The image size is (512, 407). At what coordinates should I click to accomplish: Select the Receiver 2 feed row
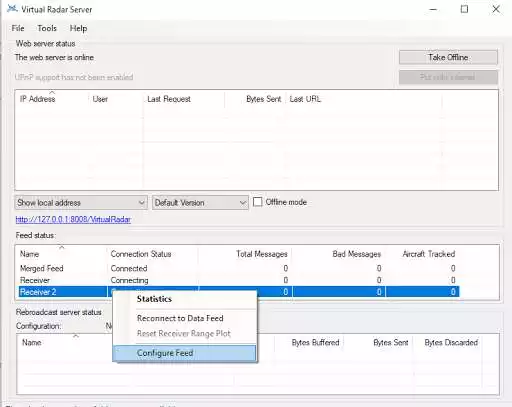(239, 292)
